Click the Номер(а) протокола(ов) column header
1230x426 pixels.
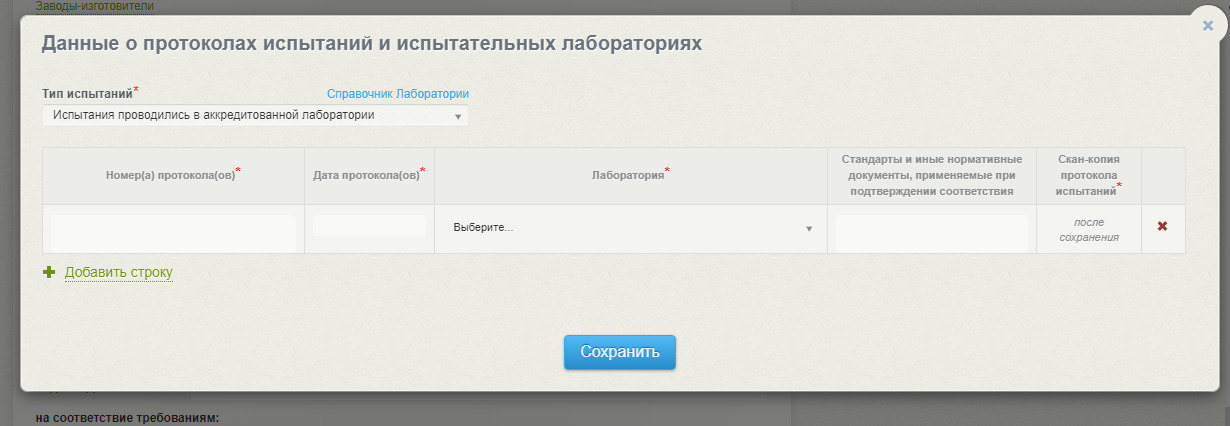click(173, 174)
